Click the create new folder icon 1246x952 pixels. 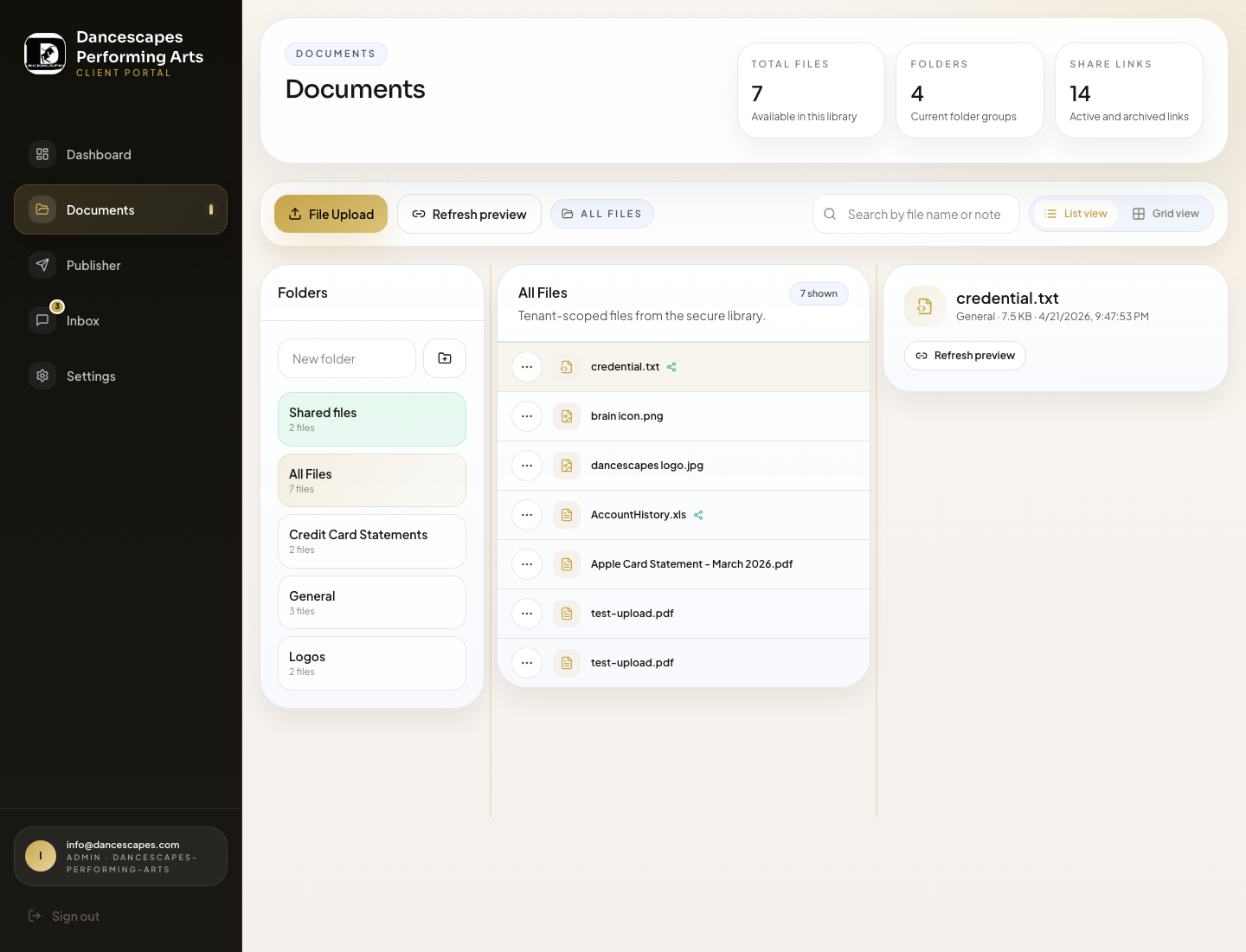(x=444, y=358)
